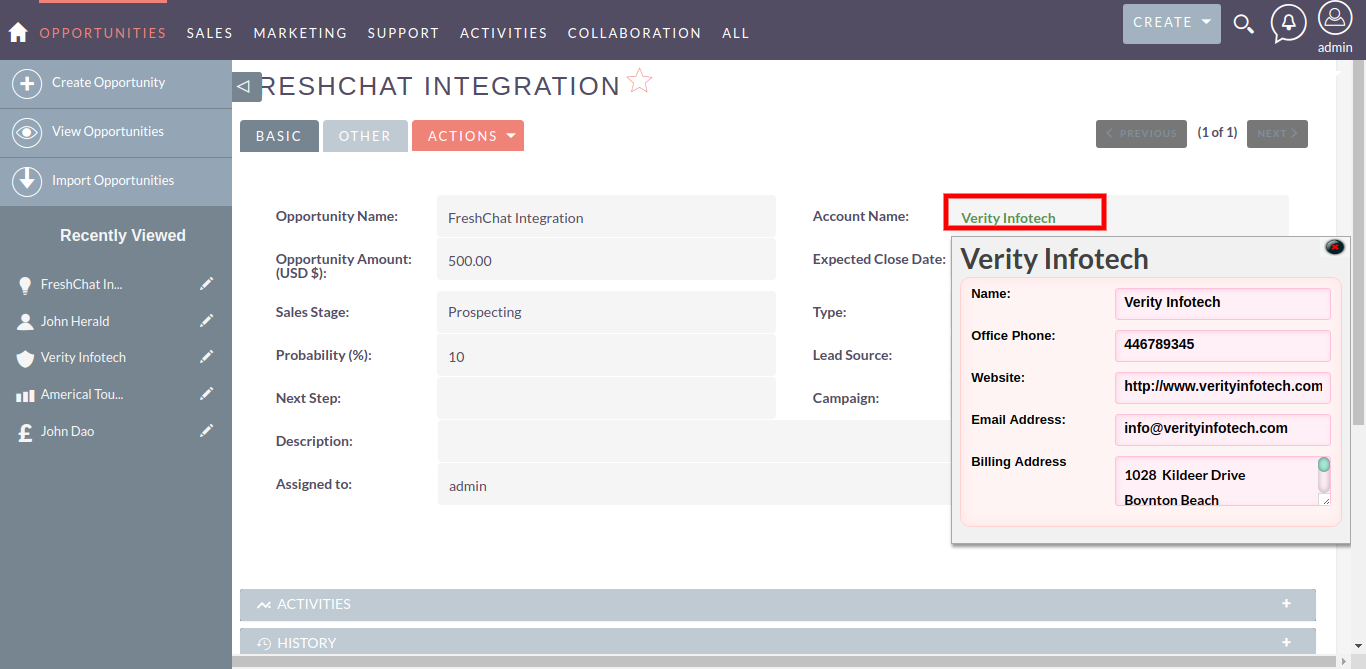The image size is (1366, 669).
Task: Open the CREATE dropdown
Action: click(x=1171, y=23)
